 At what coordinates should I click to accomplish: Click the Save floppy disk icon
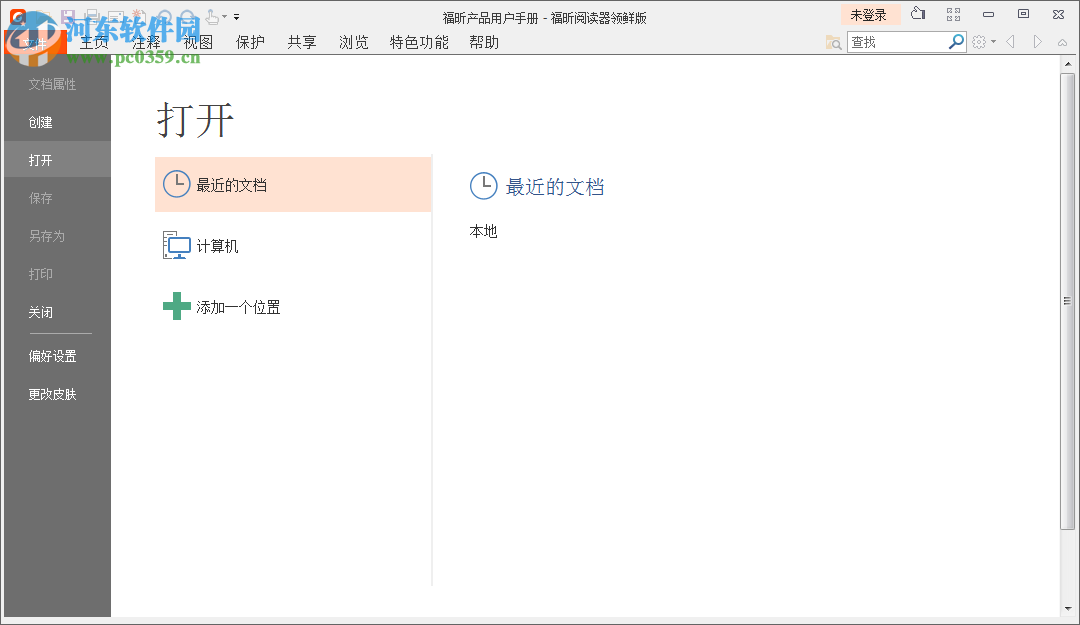click(x=68, y=17)
